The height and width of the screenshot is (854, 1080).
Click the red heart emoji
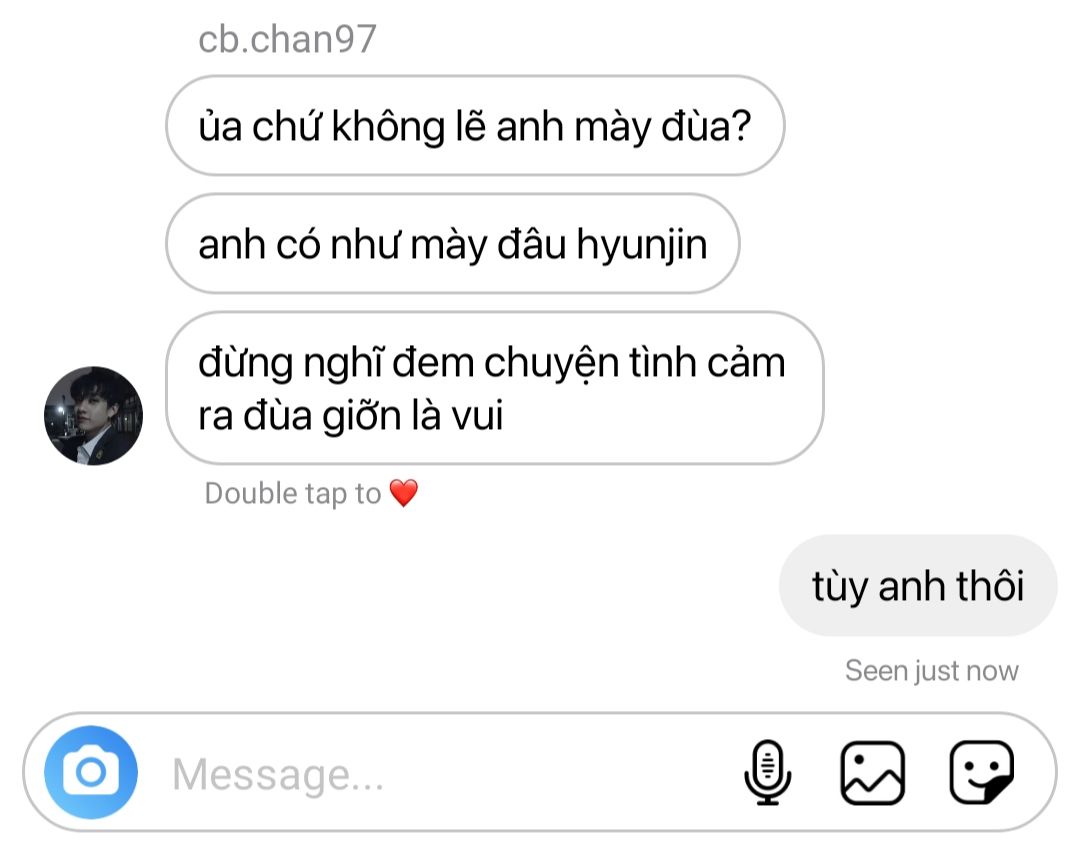(x=404, y=493)
